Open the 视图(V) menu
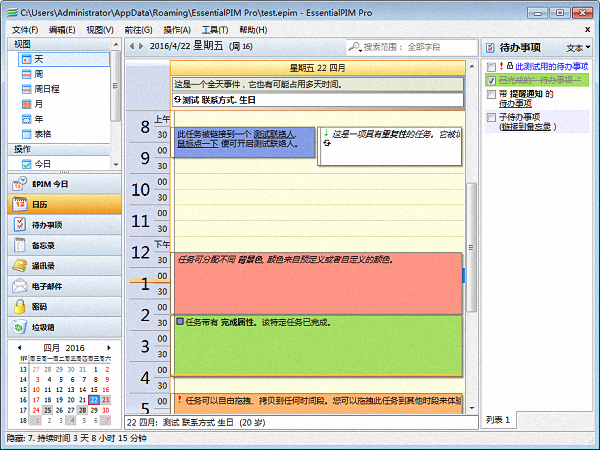 100,30
